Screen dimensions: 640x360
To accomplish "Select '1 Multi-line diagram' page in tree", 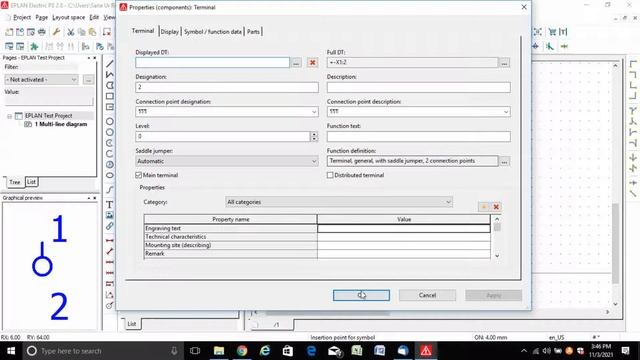I will tap(61, 124).
